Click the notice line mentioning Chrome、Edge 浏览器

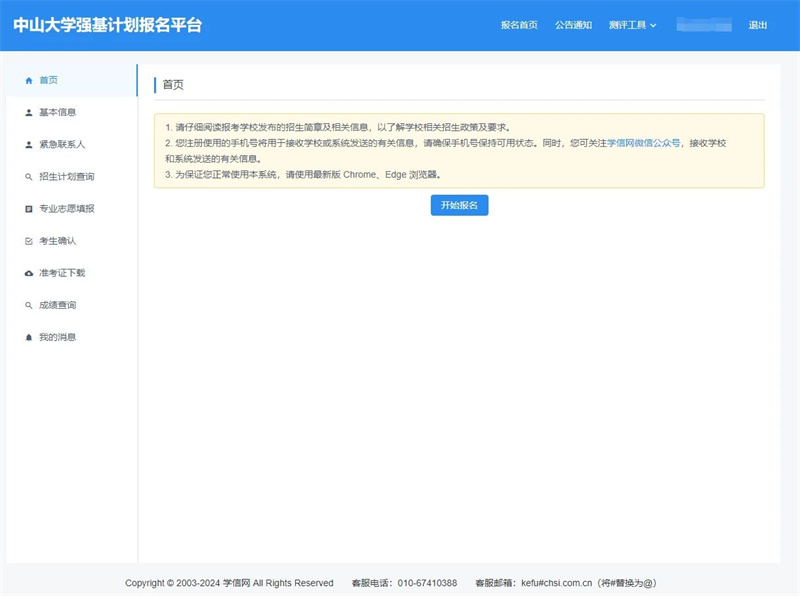303,175
